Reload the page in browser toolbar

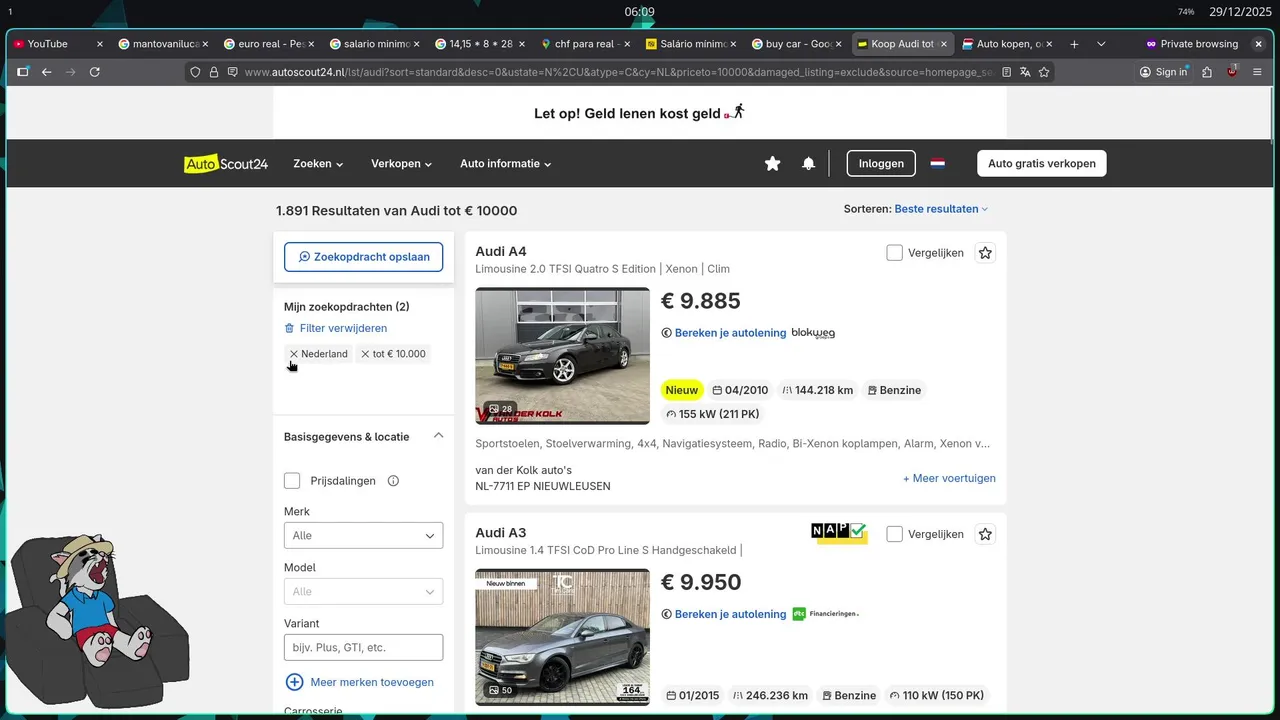pyautogui.click(x=95, y=72)
